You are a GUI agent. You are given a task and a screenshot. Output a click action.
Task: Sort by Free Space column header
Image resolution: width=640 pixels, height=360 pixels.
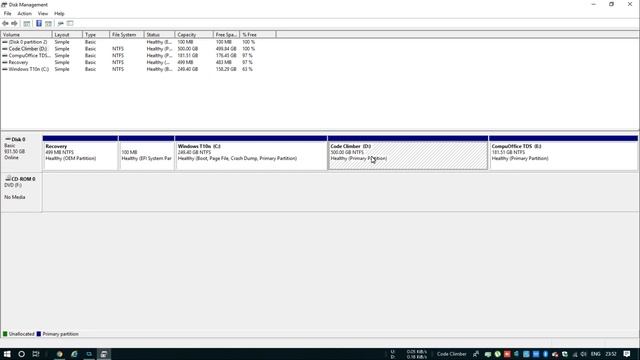pyautogui.click(x=227, y=35)
